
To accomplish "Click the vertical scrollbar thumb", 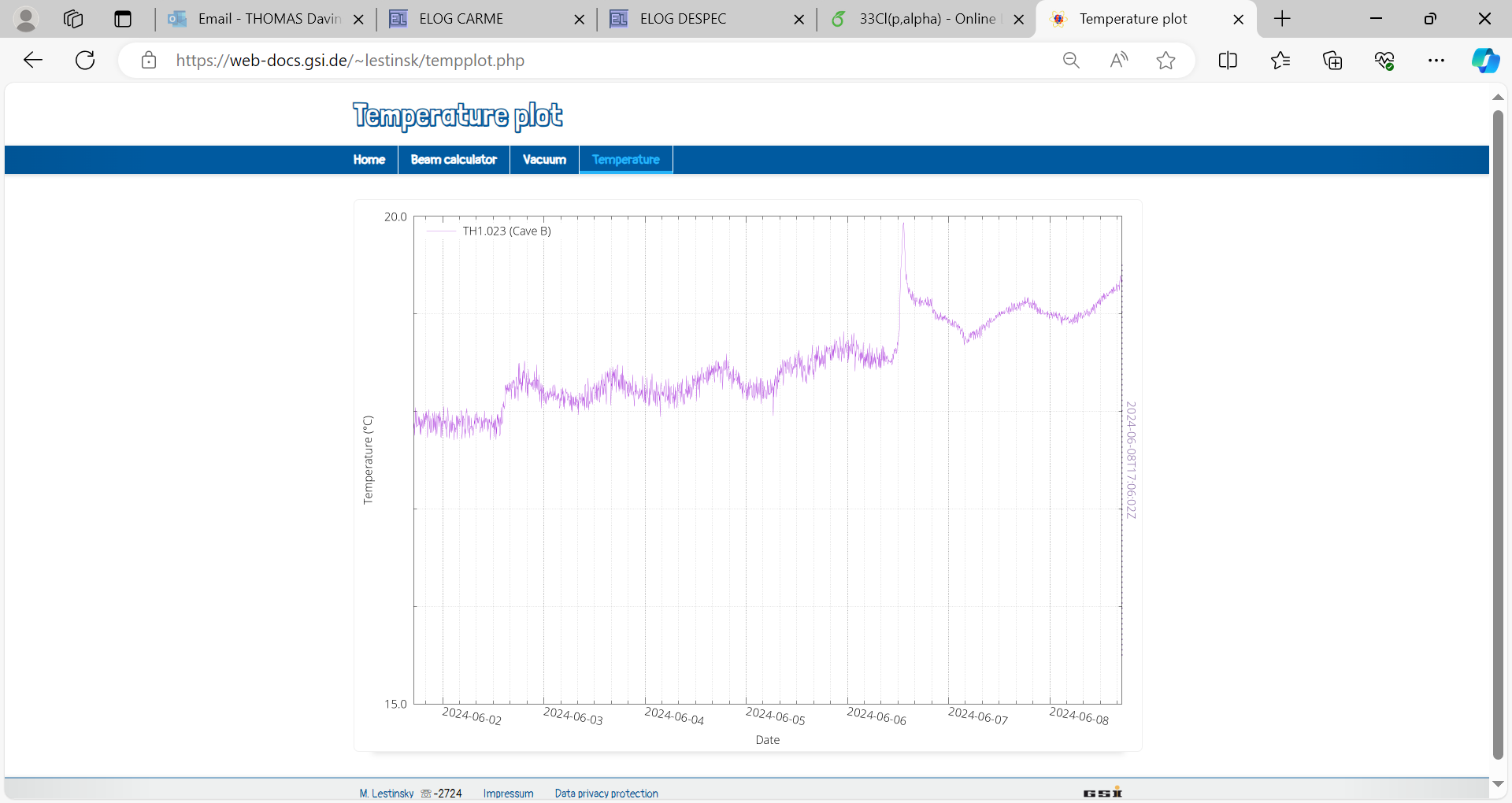I will tap(1498, 435).
